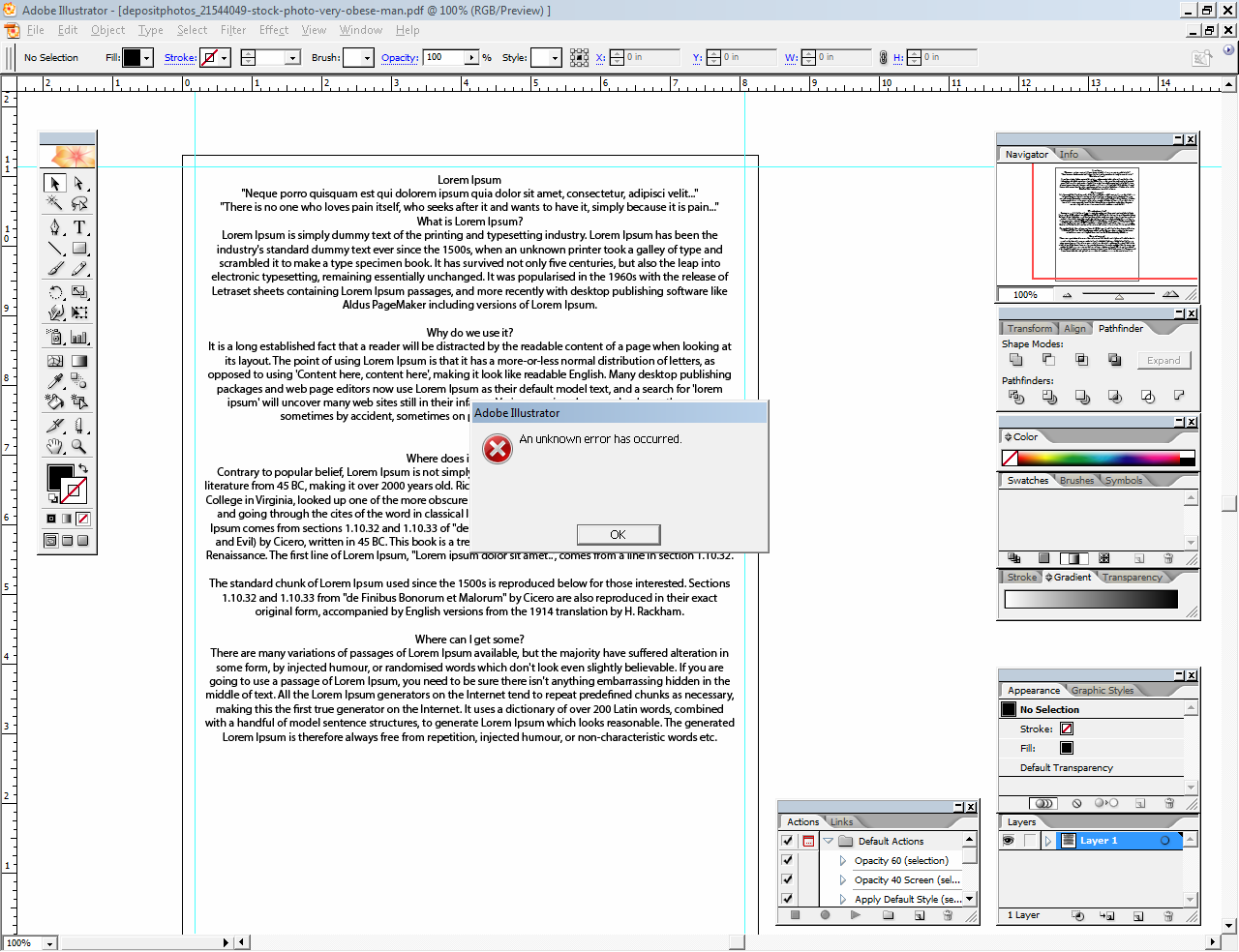Screen dimensions: 1239x952
Task: Click None color mode button in toolbox
Action: tap(83, 520)
